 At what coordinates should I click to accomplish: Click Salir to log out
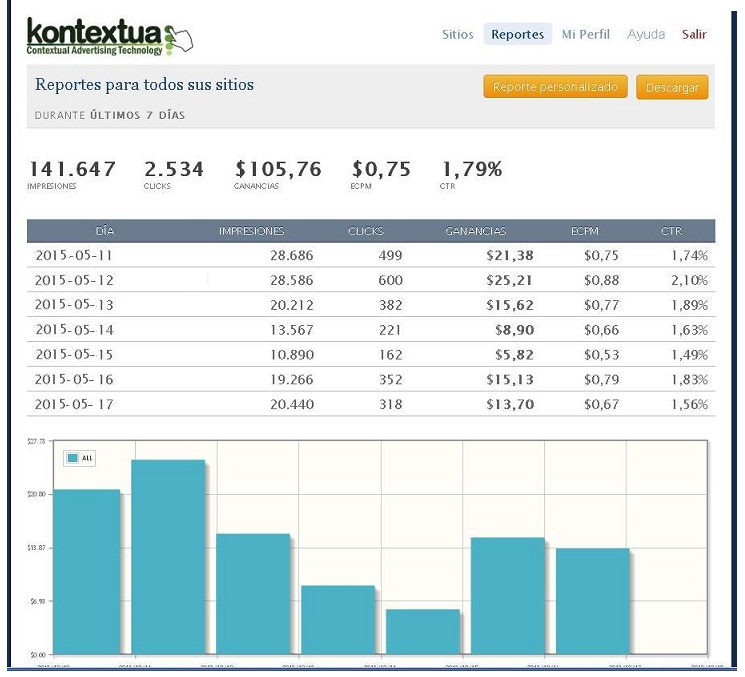point(694,34)
